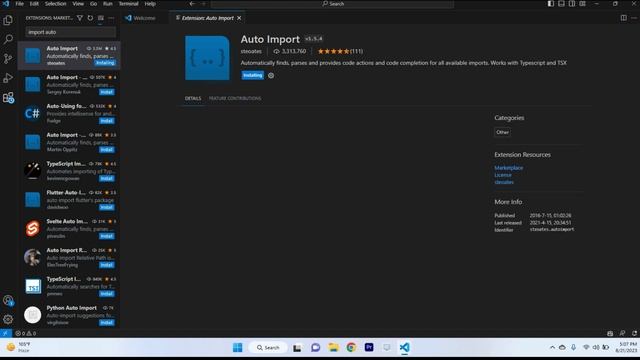The image size is (640, 360).
Task: Open the View menu
Action: point(78,4)
